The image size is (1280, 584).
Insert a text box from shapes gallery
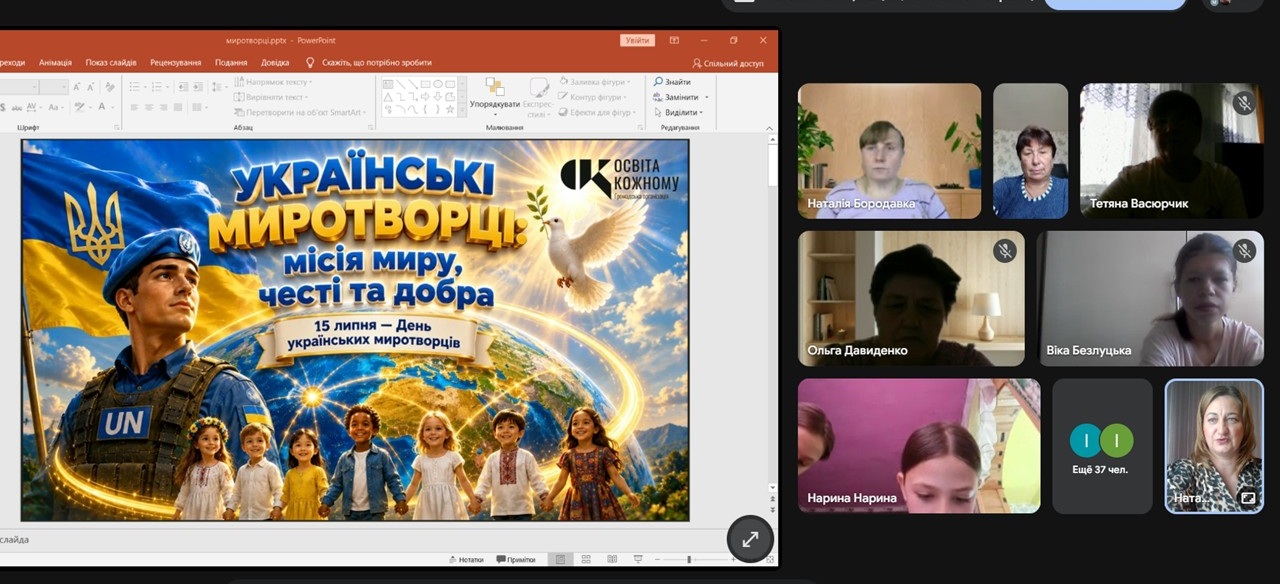click(388, 84)
